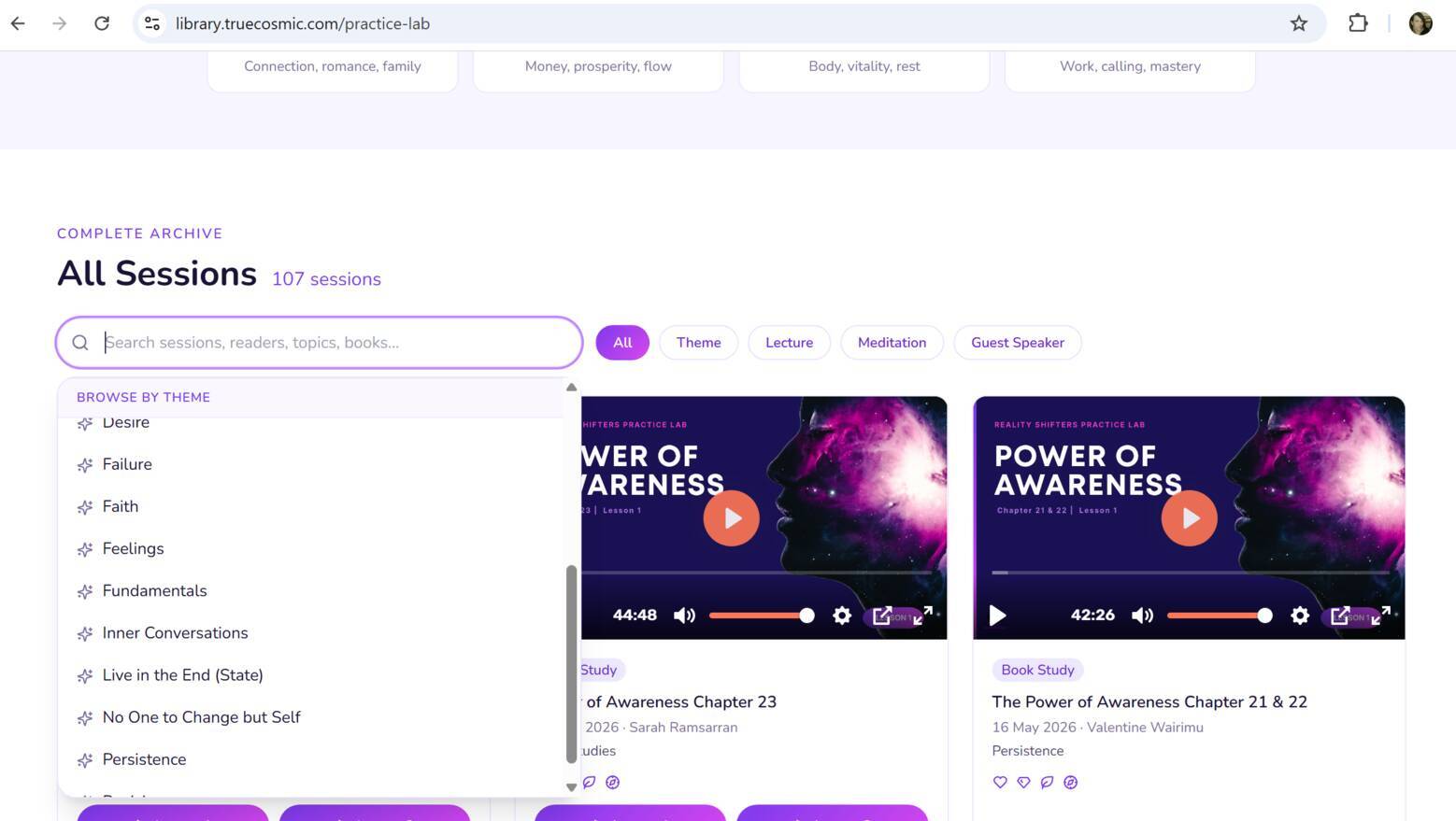The image size is (1456, 821).
Task: Open settings gear on Chapter 23 player
Action: pyautogui.click(x=842, y=616)
